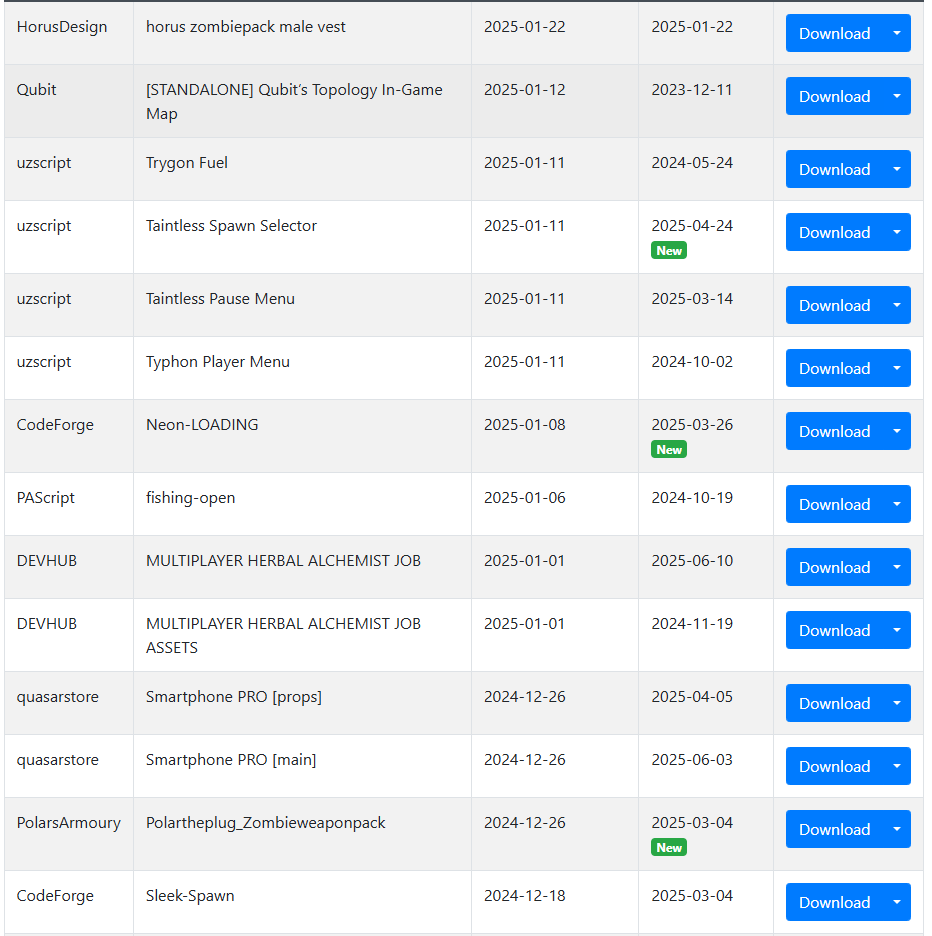Open dropdown arrow for Smartphone PRO [props]
Screen dimensions: 932x936
point(897,703)
